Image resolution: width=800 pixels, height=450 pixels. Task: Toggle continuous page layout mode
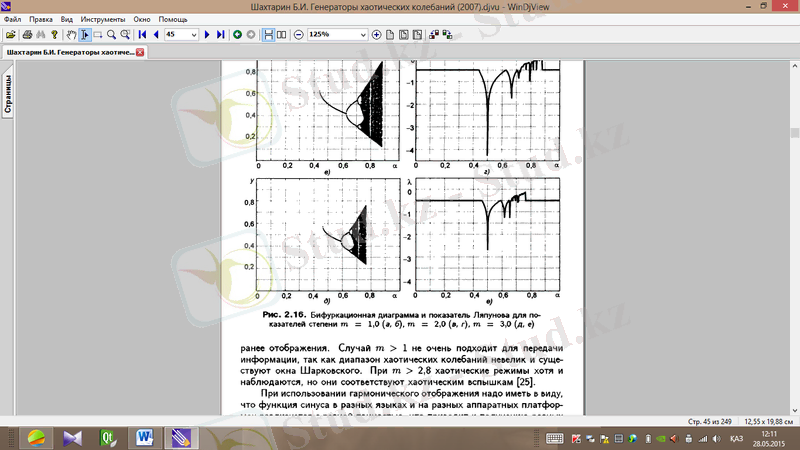click(x=268, y=34)
